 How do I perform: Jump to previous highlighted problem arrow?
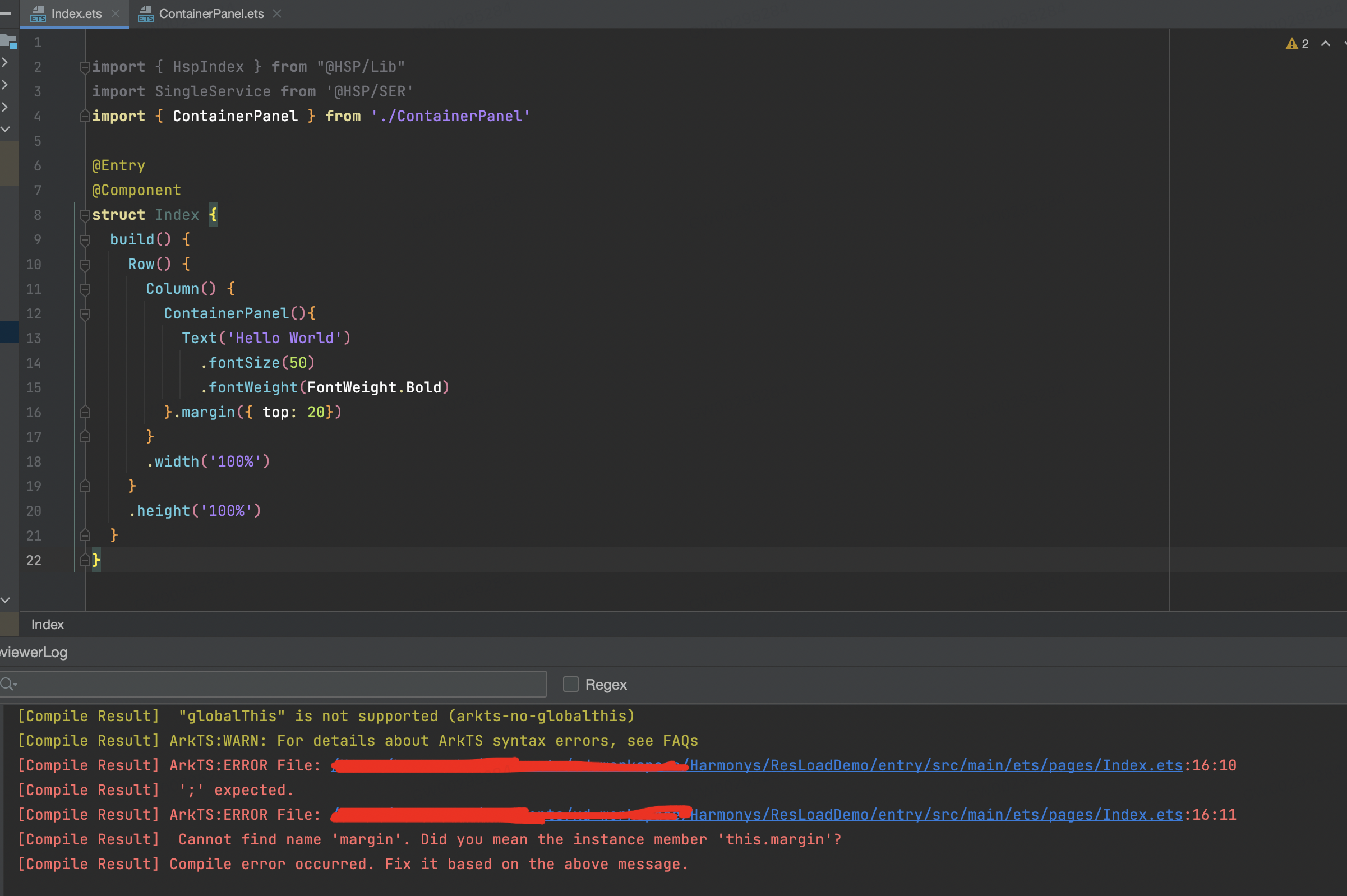1325,44
